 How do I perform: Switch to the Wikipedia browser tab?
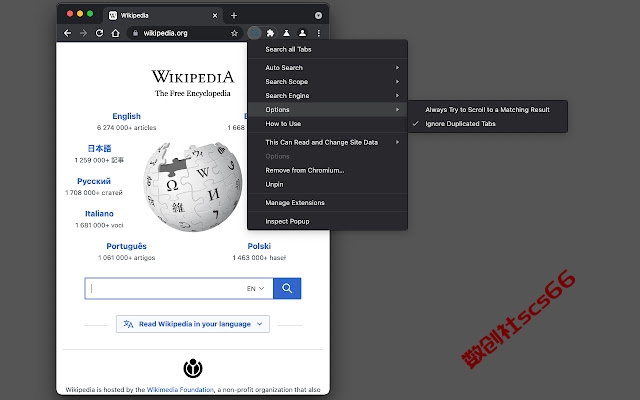click(163, 16)
